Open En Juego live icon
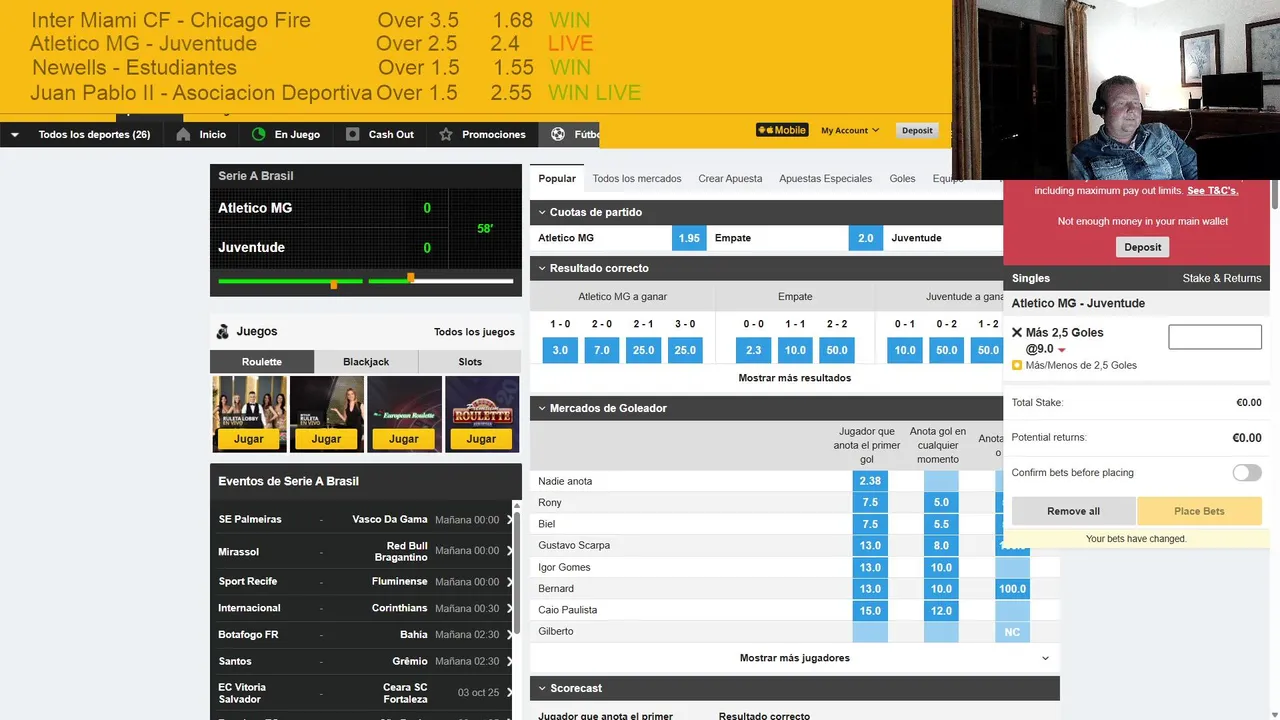The height and width of the screenshot is (720, 1280). [258, 134]
